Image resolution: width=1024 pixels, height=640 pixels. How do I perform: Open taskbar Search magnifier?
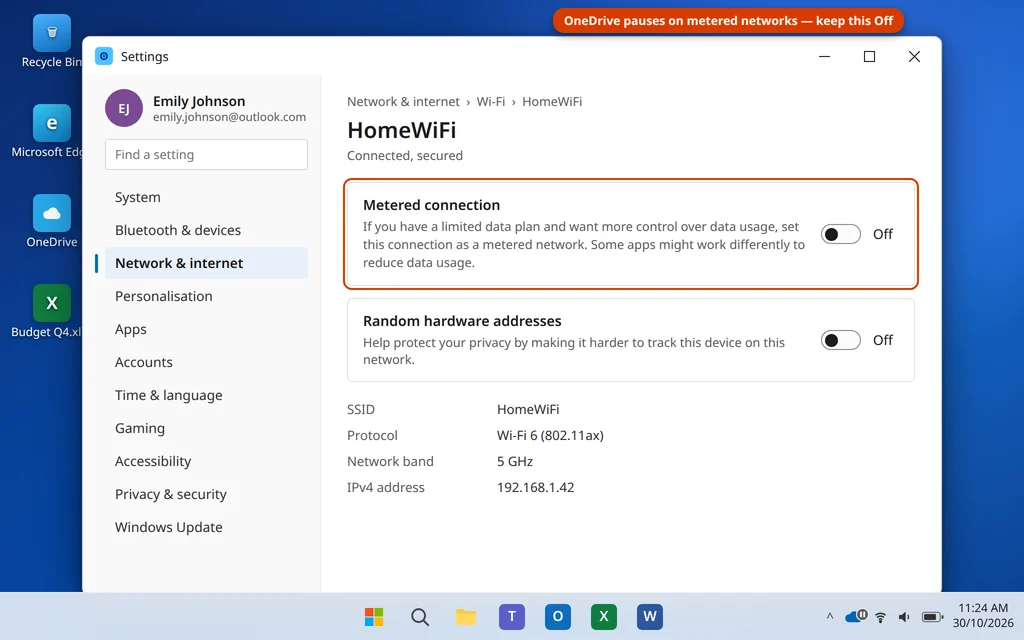pos(420,616)
